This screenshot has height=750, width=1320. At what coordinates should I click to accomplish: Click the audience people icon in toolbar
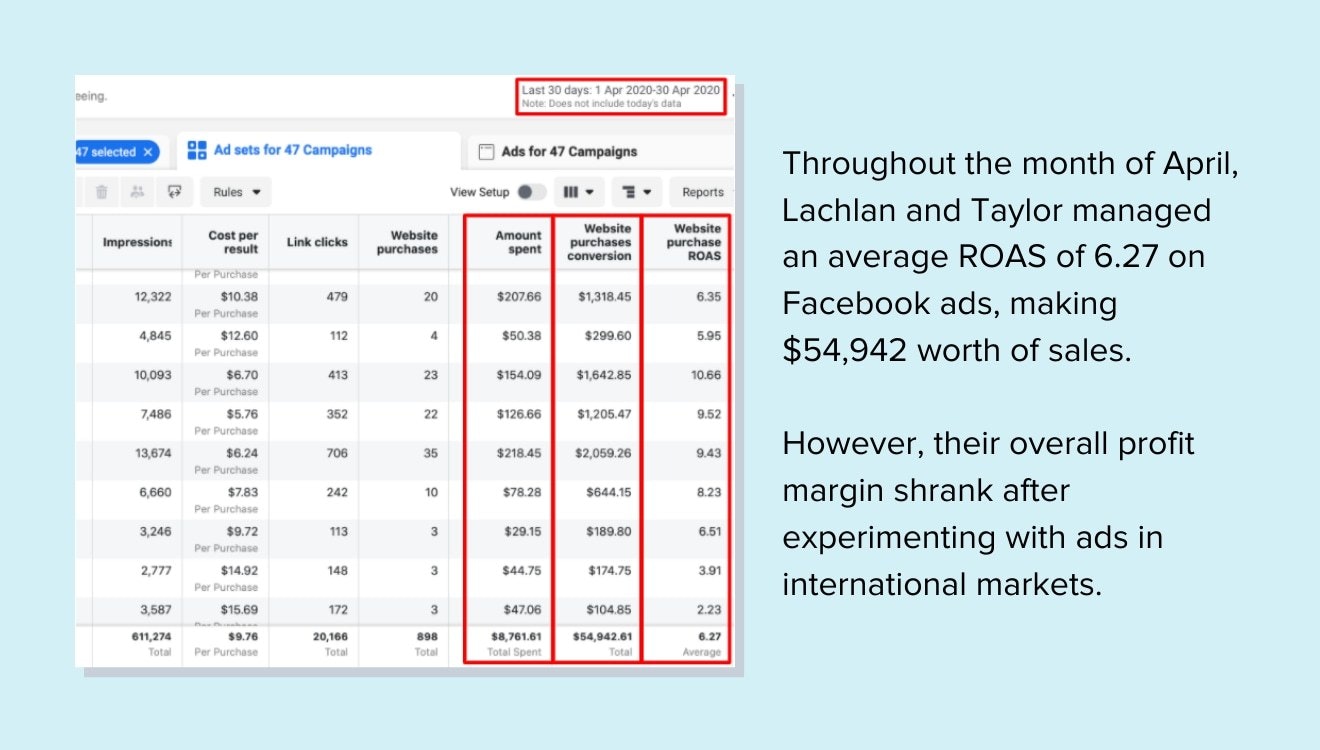point(138,192)
